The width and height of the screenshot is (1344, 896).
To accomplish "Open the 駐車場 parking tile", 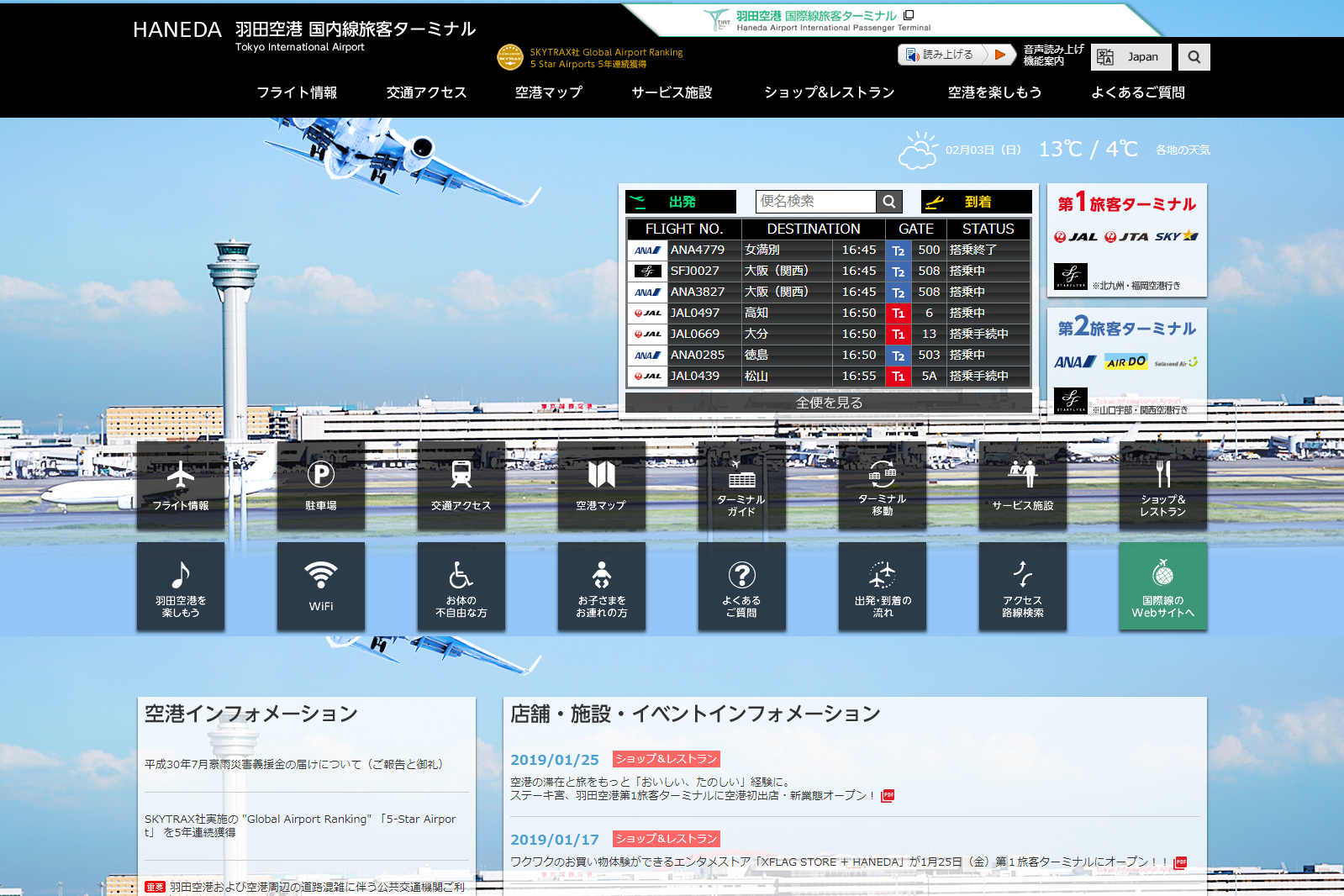I will tap(321, 485).
